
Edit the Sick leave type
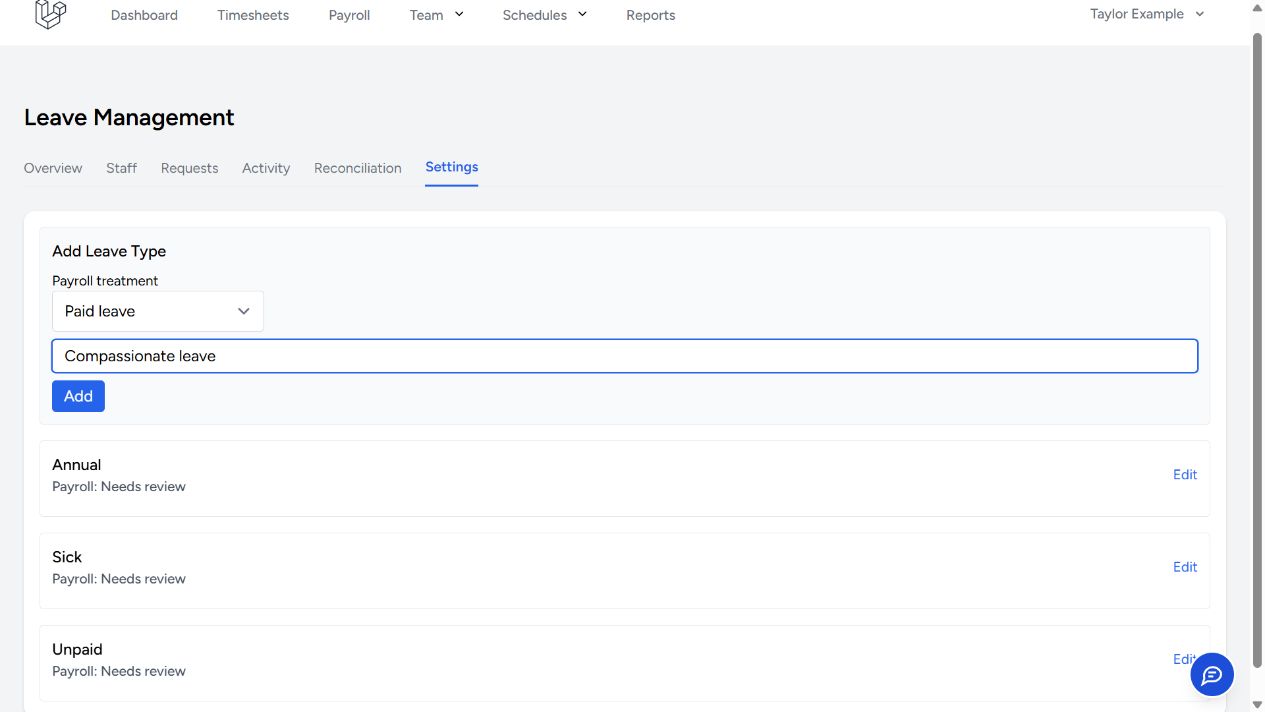point(1185,567)
